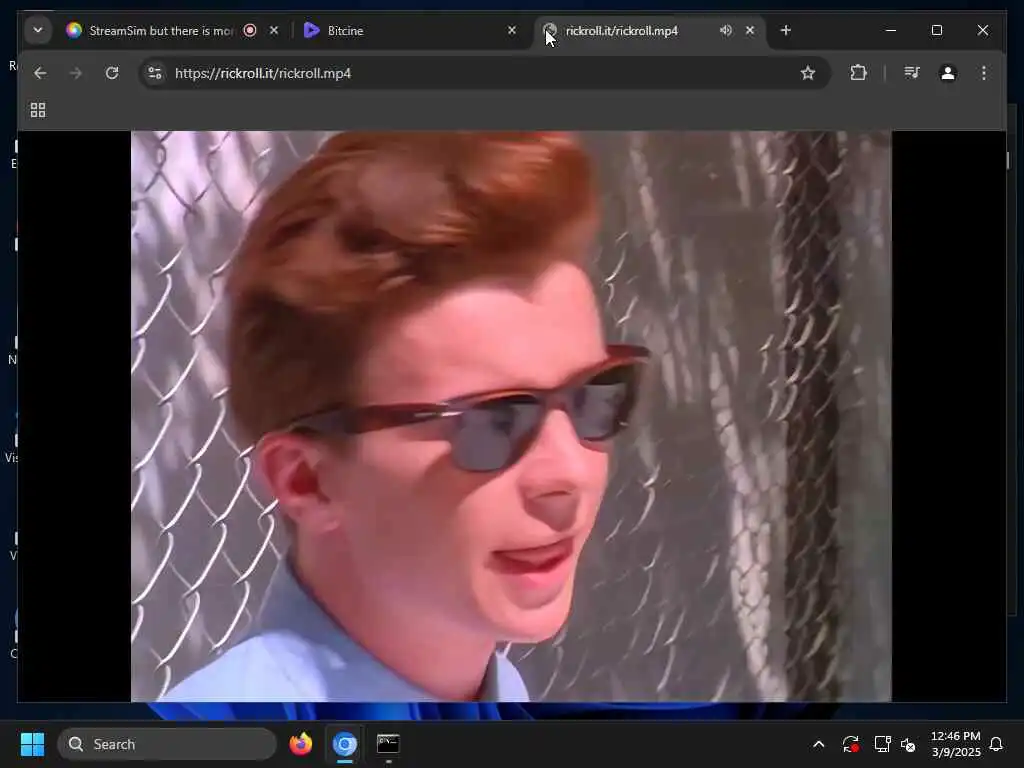Open the apps grid in bookmarks bar
The image size is (1024, 768).
coord(38,110)
